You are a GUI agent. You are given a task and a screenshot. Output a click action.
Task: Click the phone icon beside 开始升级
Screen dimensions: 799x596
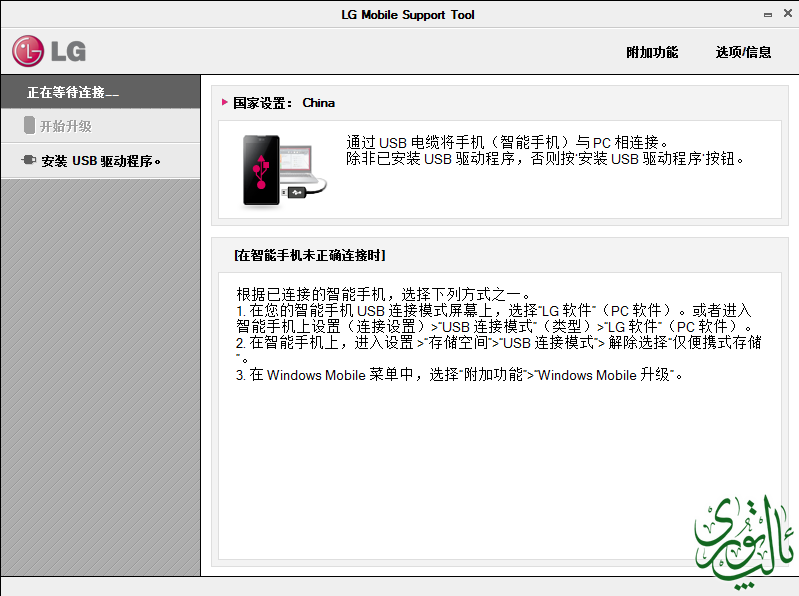pyautogui.click(x=29, y=125)
